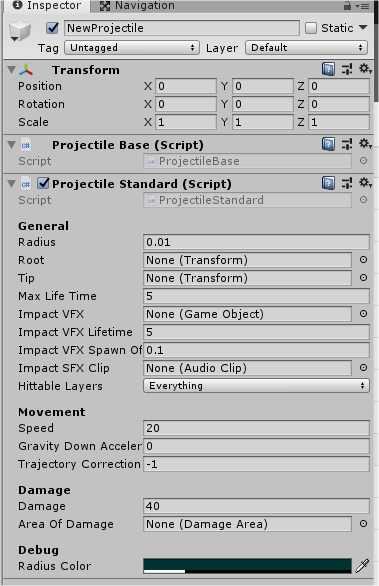Open object picker for Impact SFX Clip
Image resolution: width=379 pixels, height=586 pixels.
tap(363, 368)
